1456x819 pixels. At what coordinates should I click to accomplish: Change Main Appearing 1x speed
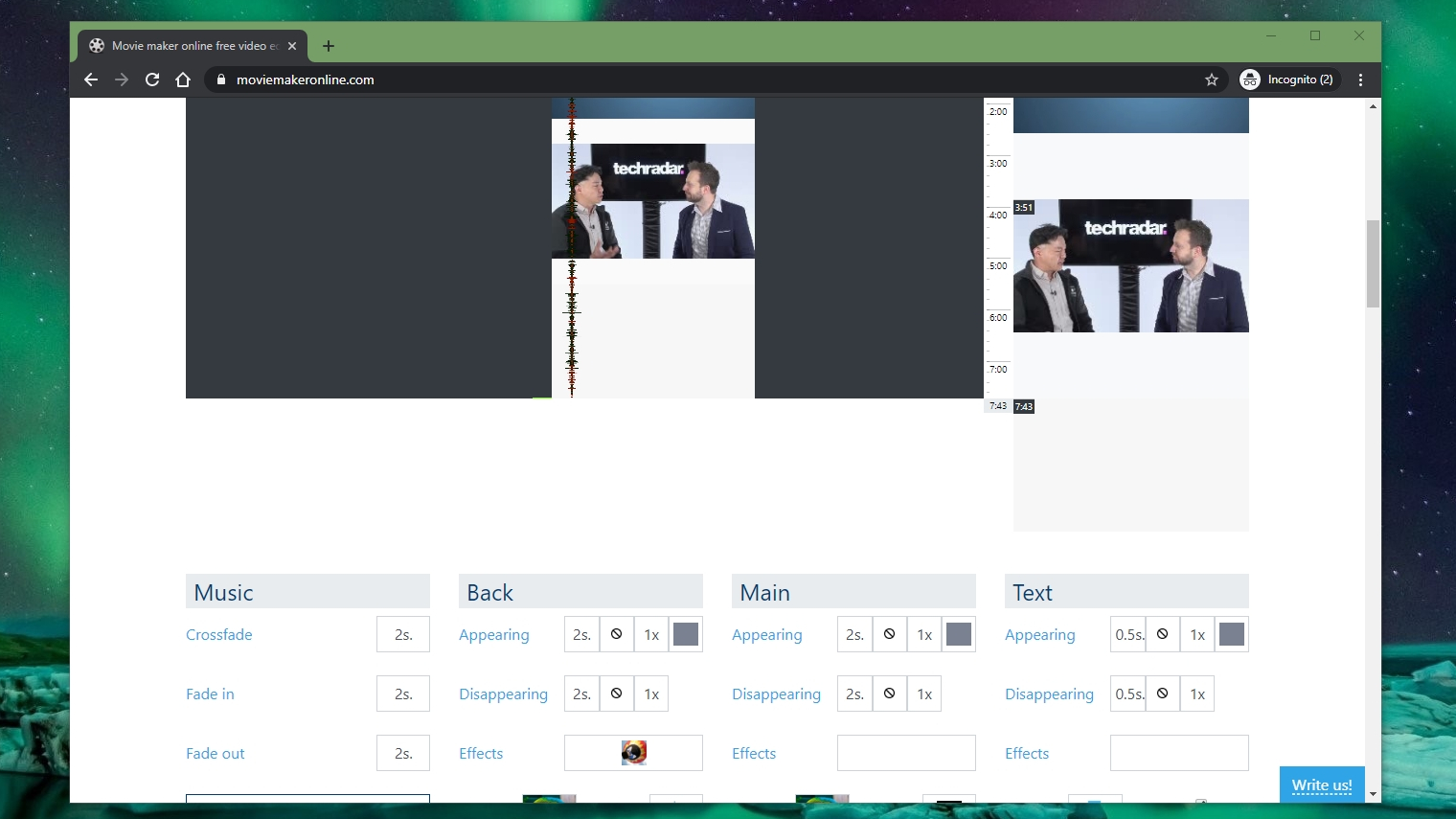click(x=924, y=634)
